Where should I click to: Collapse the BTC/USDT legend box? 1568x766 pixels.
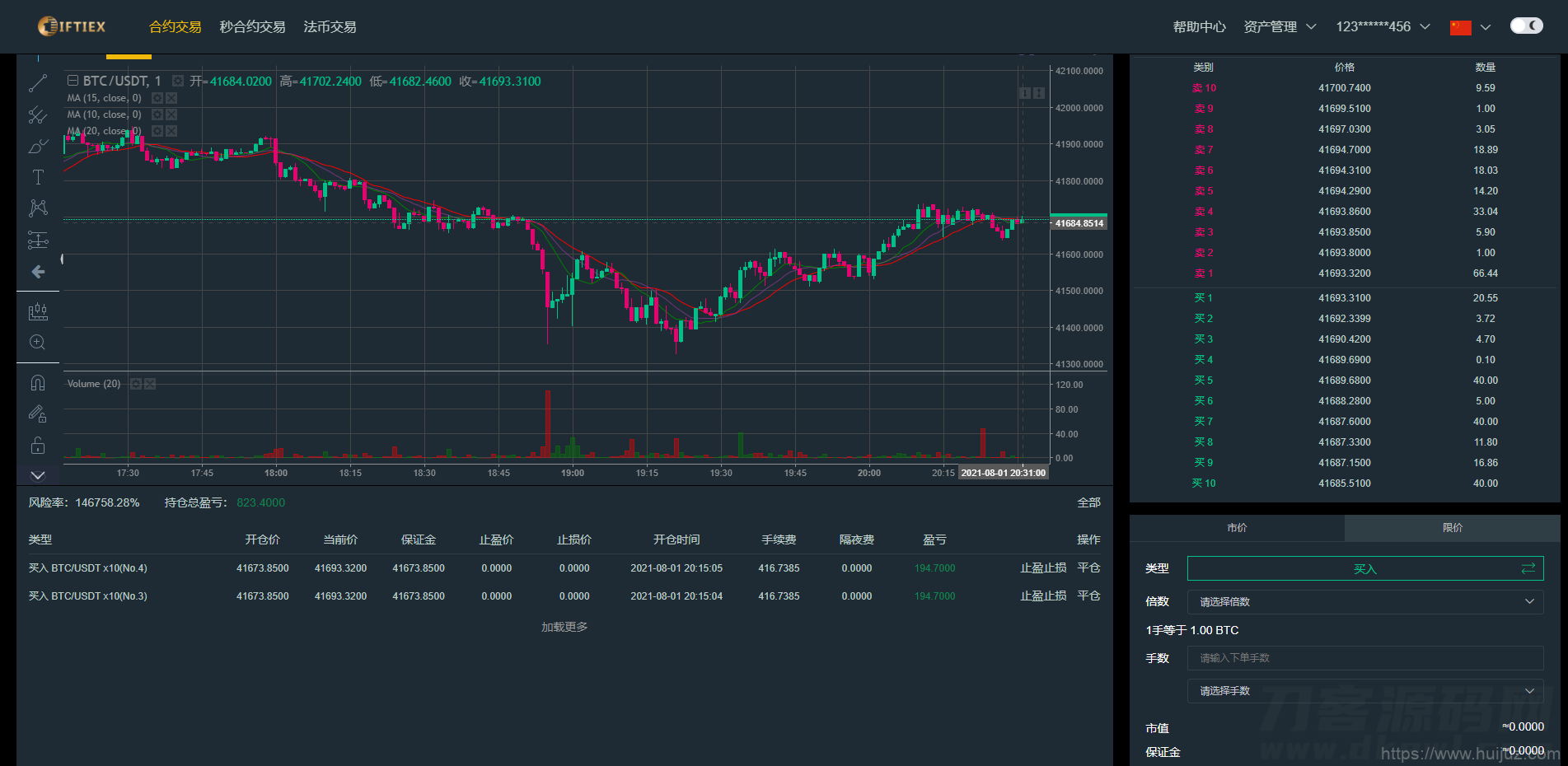coord(73,81)
